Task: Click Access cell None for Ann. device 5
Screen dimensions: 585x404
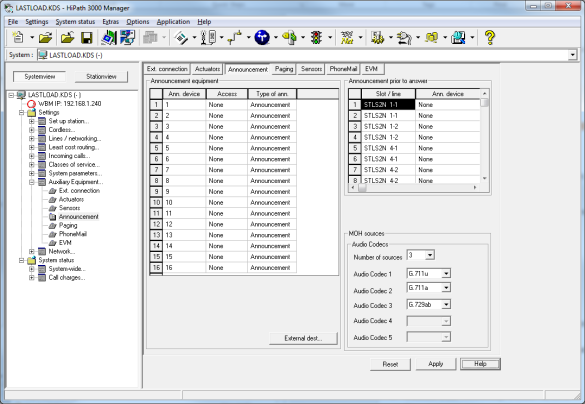Action: click(226, 148)
